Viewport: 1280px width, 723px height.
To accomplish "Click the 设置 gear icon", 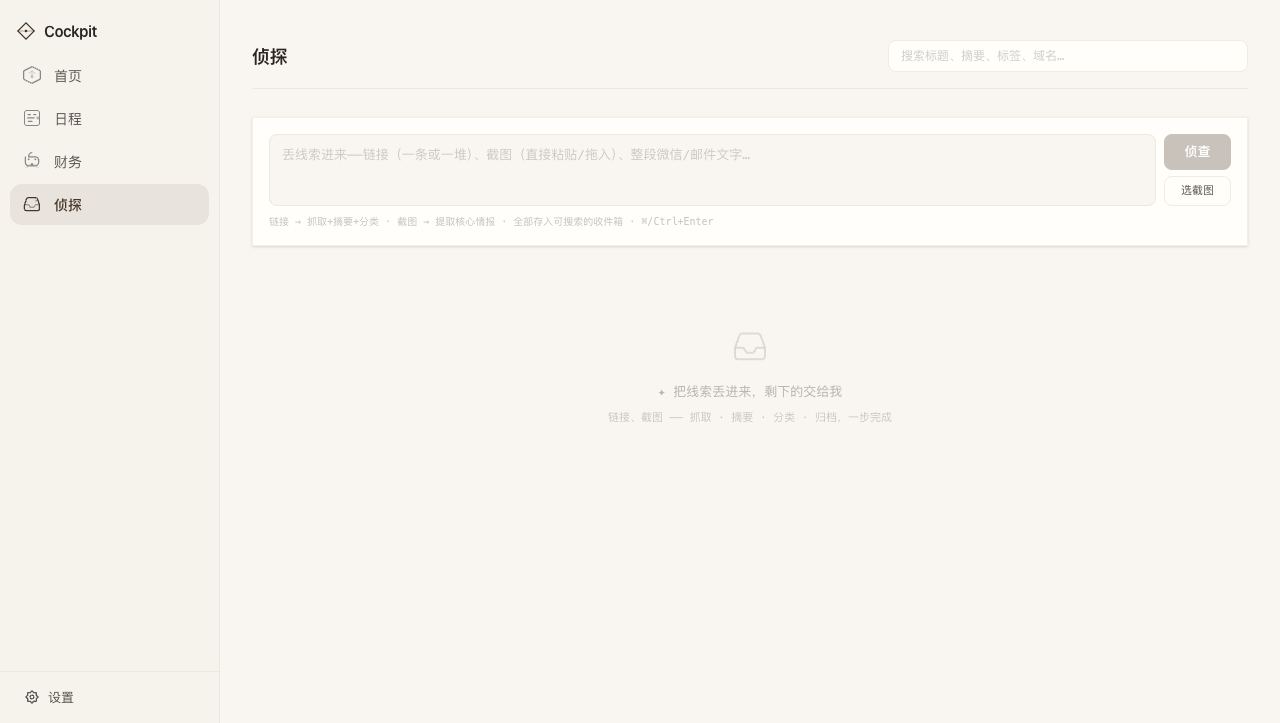I will (32, 697).
